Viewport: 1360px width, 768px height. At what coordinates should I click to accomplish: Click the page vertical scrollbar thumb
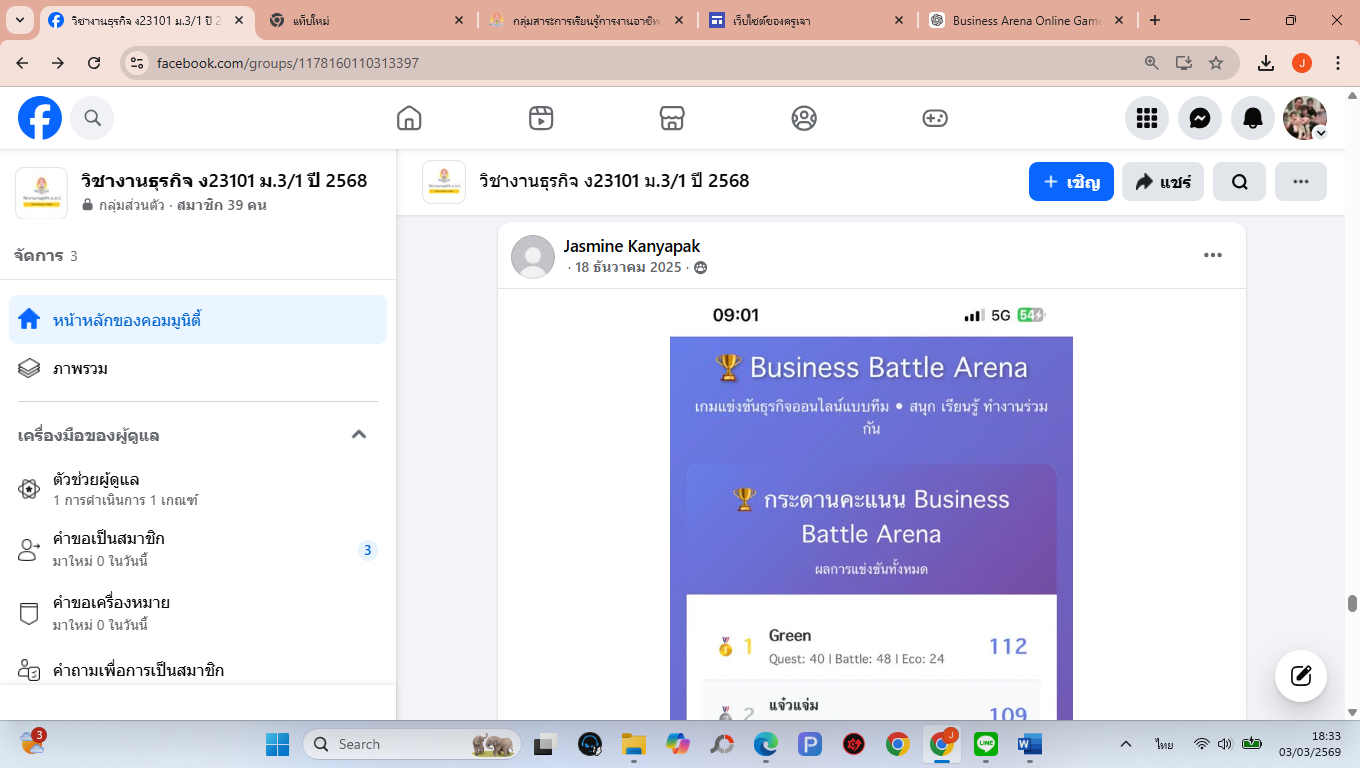1352,603
